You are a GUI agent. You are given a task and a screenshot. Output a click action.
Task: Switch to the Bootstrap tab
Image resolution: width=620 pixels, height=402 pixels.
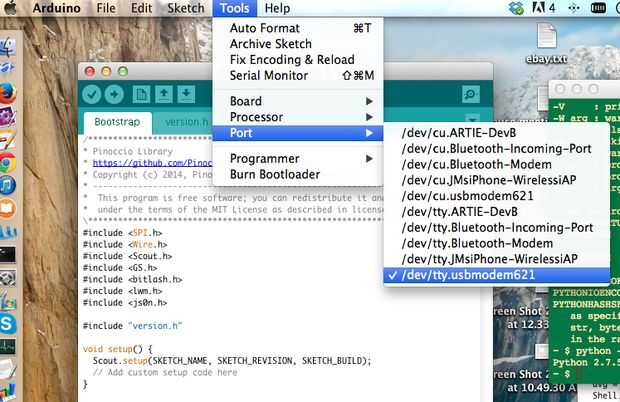click(x=117, y=122)
